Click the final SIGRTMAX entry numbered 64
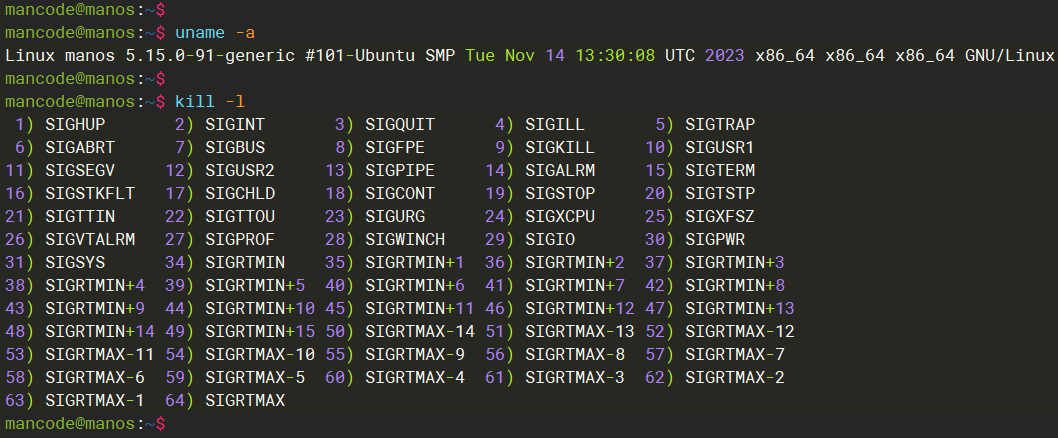 pyautogui.click(x=245, y=400)
